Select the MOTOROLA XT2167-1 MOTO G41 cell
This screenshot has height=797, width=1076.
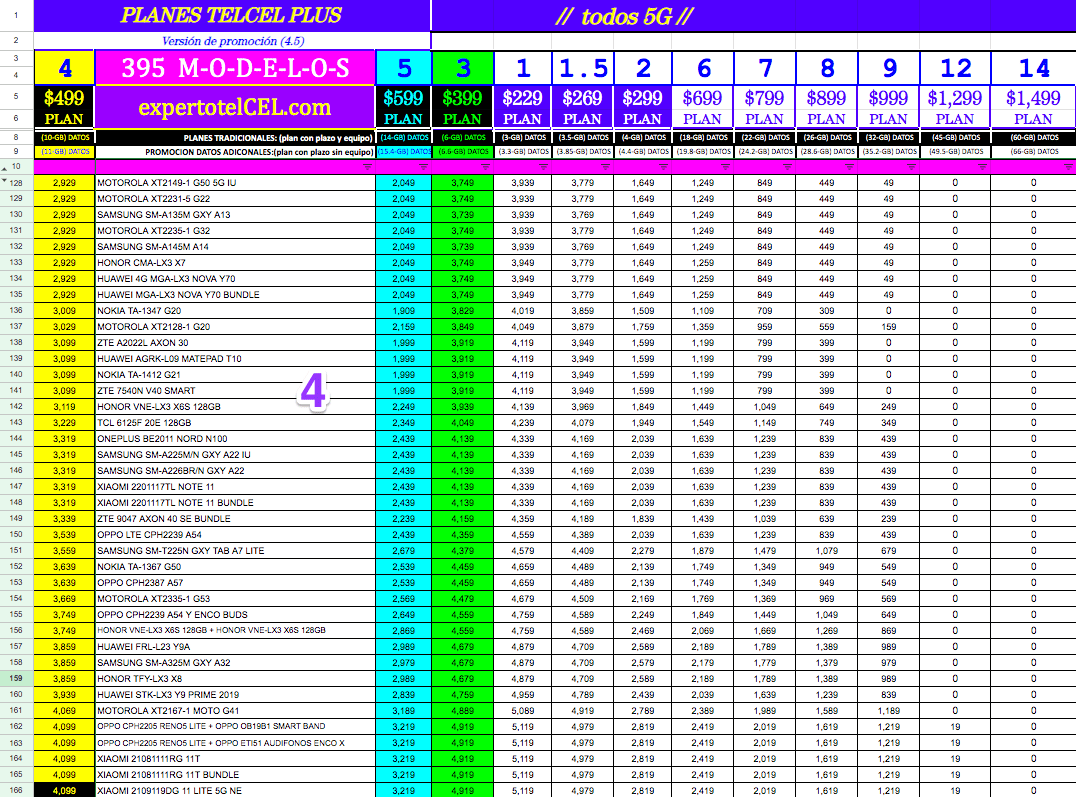[235, 711]
